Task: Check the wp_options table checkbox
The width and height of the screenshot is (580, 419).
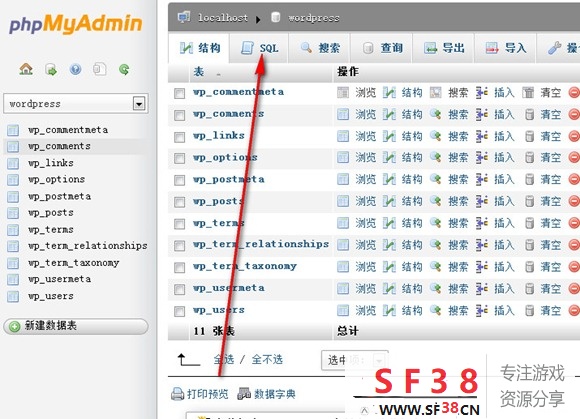Action: (179, 159)
